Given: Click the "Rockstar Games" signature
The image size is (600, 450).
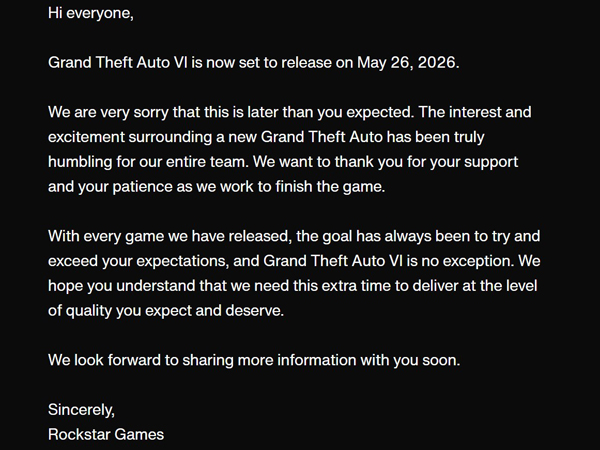Looking at the screenshot, I should coord(106,434).
